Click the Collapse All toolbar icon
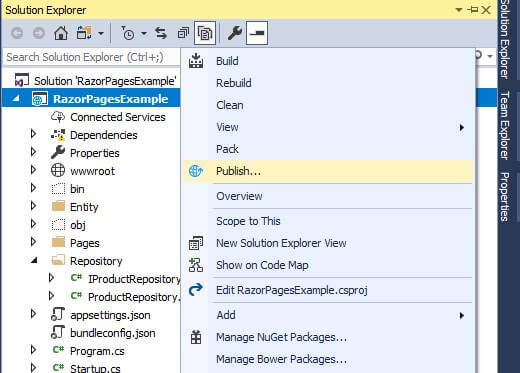 (x=183, y=33)
